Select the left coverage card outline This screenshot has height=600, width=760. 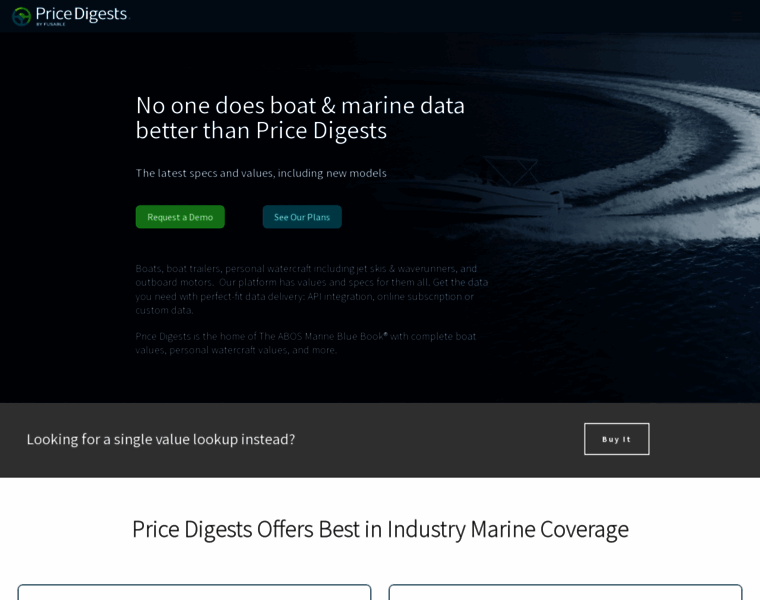click(x=194, y=592)
